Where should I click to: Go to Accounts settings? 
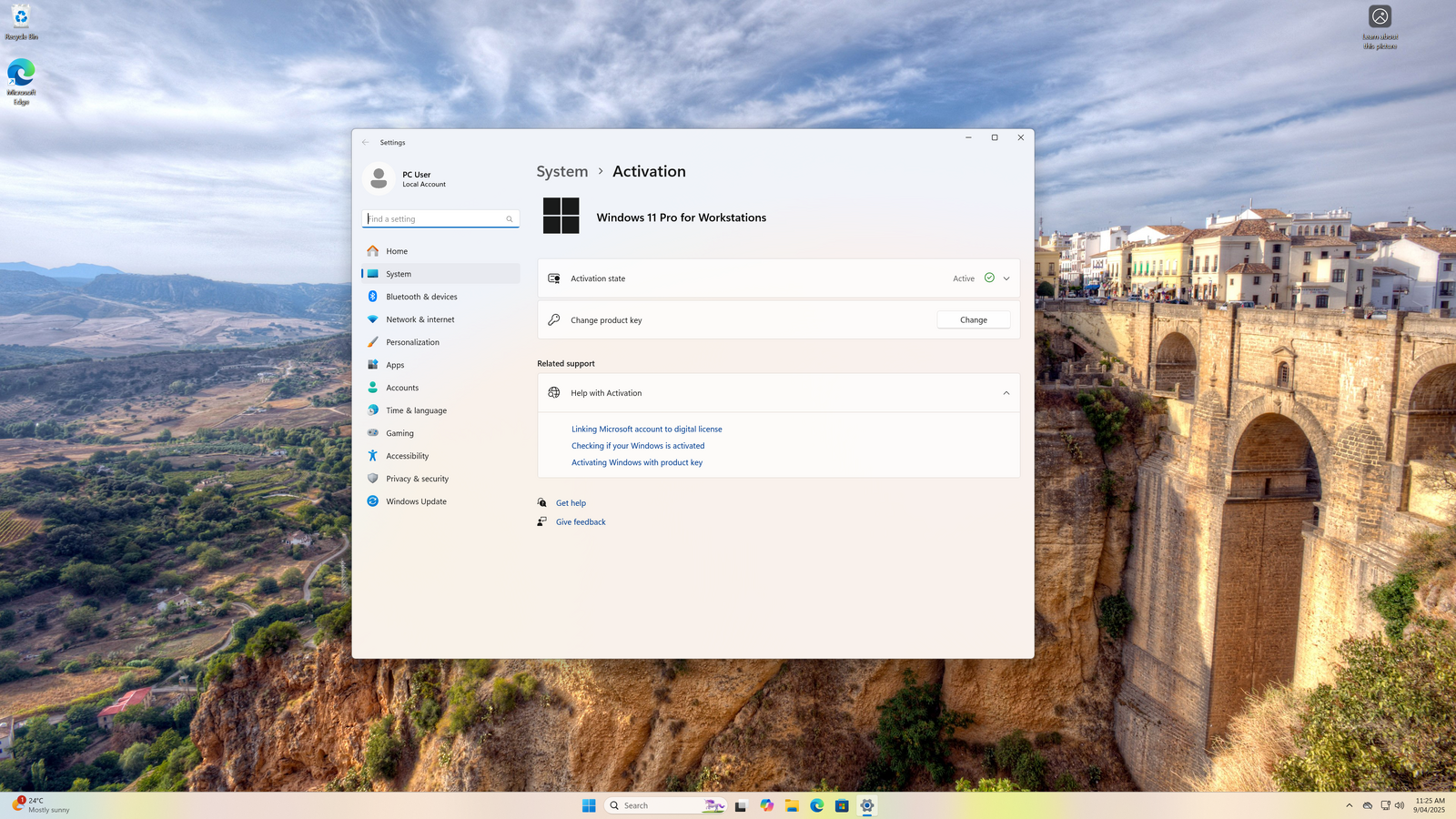click(440, 388)
